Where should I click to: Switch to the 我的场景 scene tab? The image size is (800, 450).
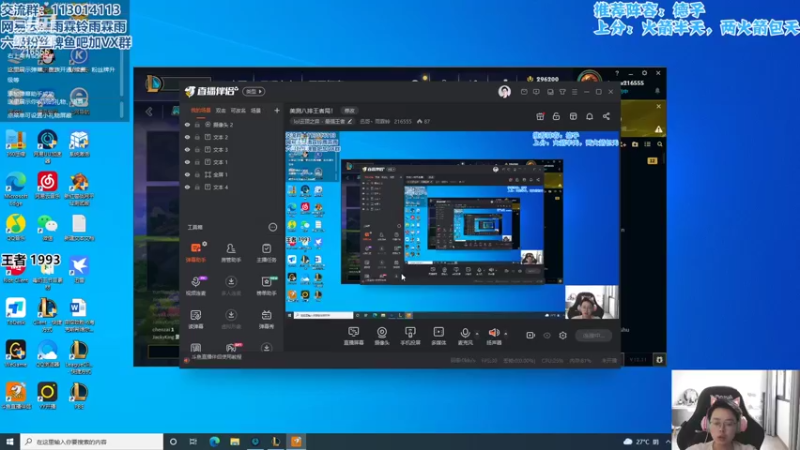pyautogui.click(x=201, y=110)
